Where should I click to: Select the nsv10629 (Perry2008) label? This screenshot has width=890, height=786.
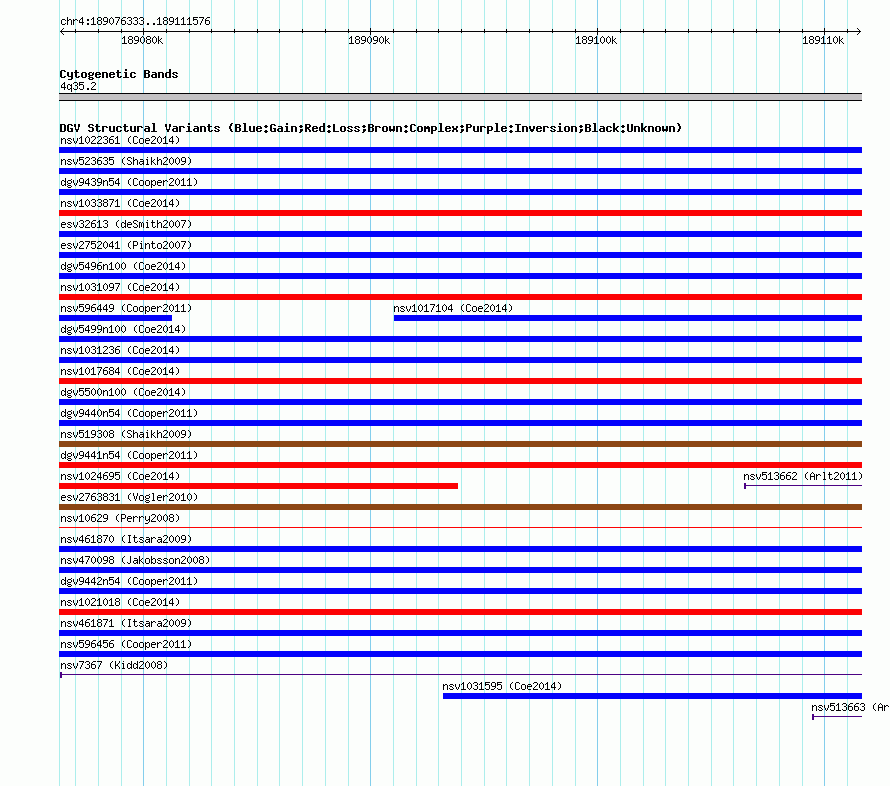(120, 518)
